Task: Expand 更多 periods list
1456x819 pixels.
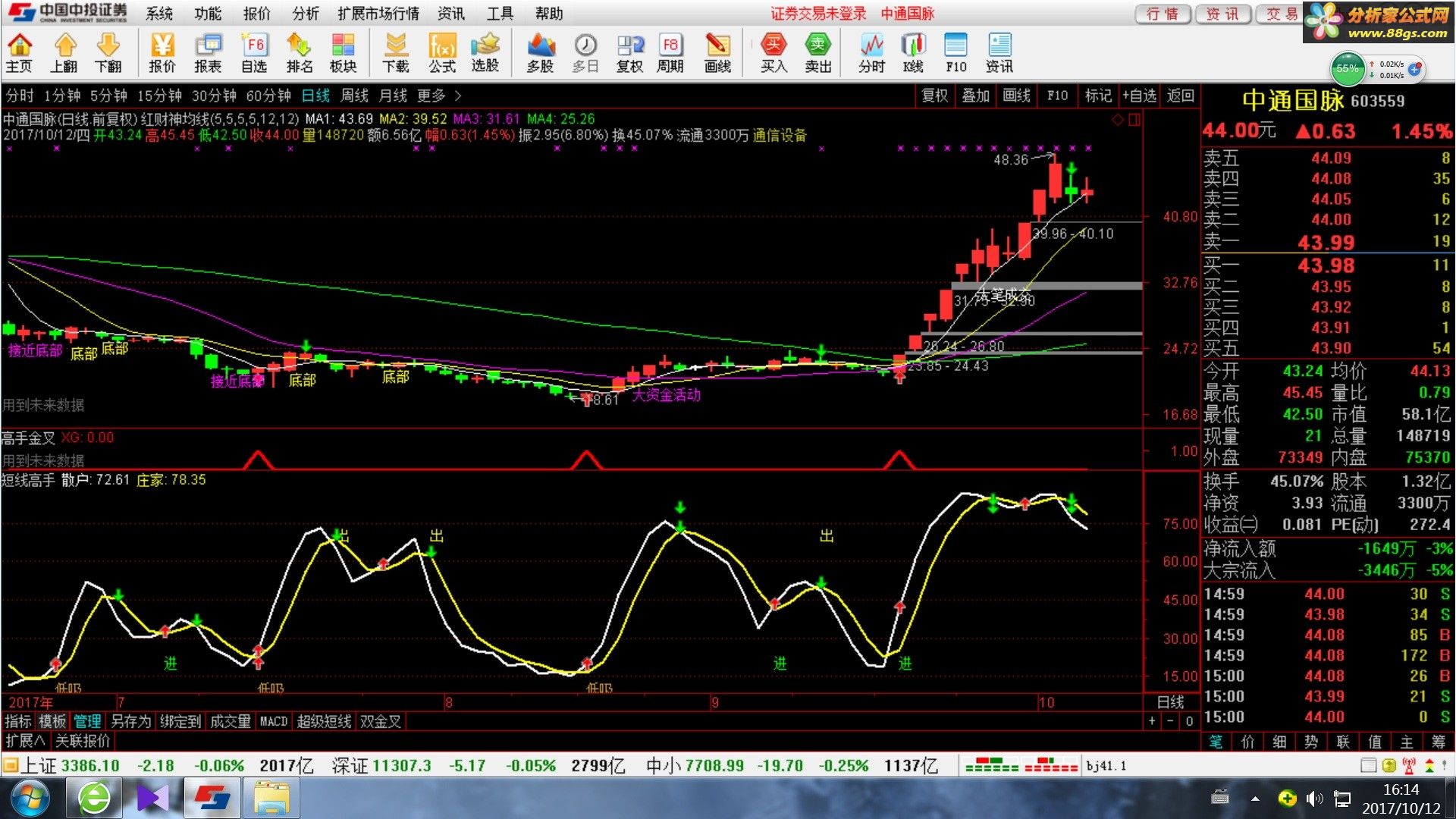Action: (438, 96)
